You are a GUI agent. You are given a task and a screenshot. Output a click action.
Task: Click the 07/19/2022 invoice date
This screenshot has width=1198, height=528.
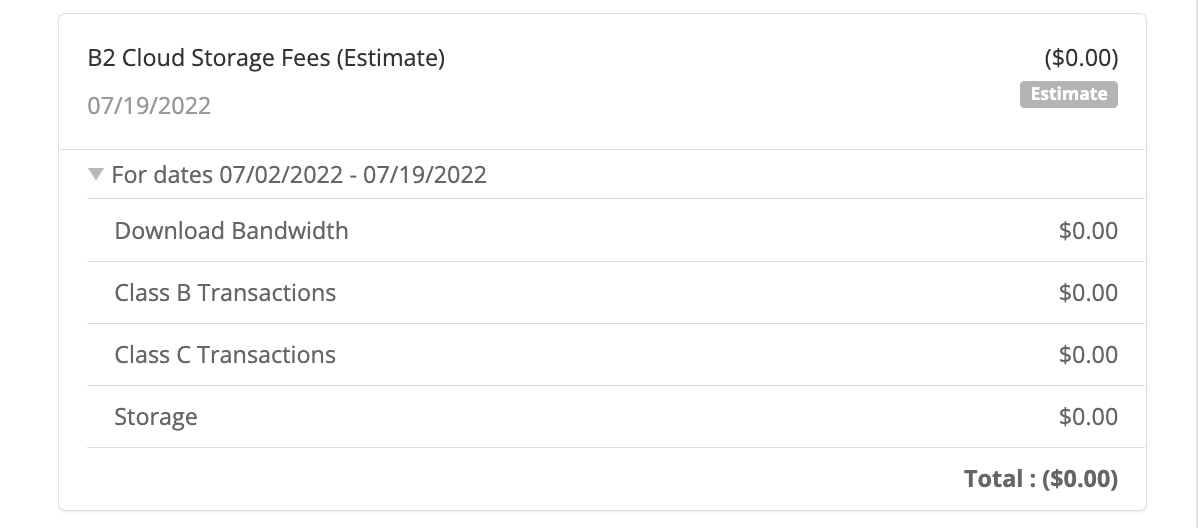149,105
